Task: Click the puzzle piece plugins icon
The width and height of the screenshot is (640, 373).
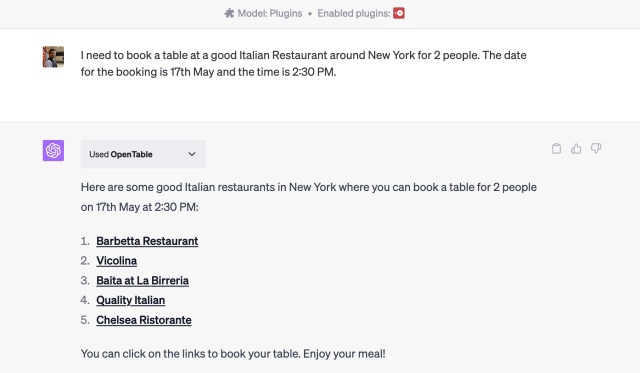Action: pos(229,13)
